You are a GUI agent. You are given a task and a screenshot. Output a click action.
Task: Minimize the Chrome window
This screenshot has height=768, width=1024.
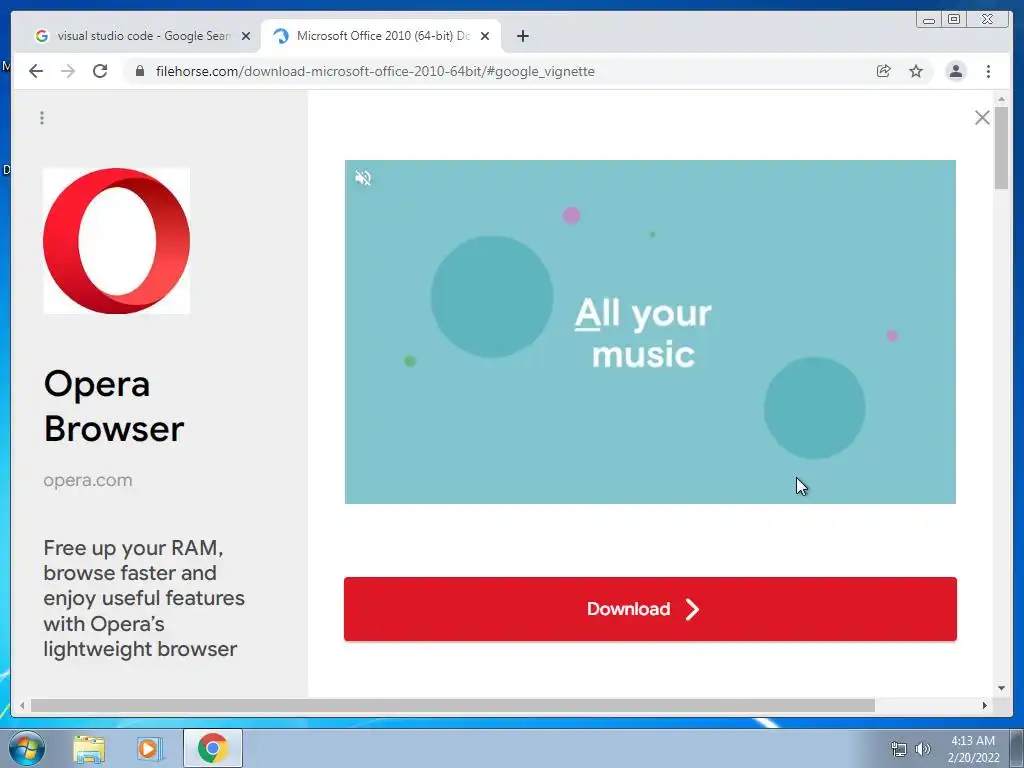click(x=929, y=20)
